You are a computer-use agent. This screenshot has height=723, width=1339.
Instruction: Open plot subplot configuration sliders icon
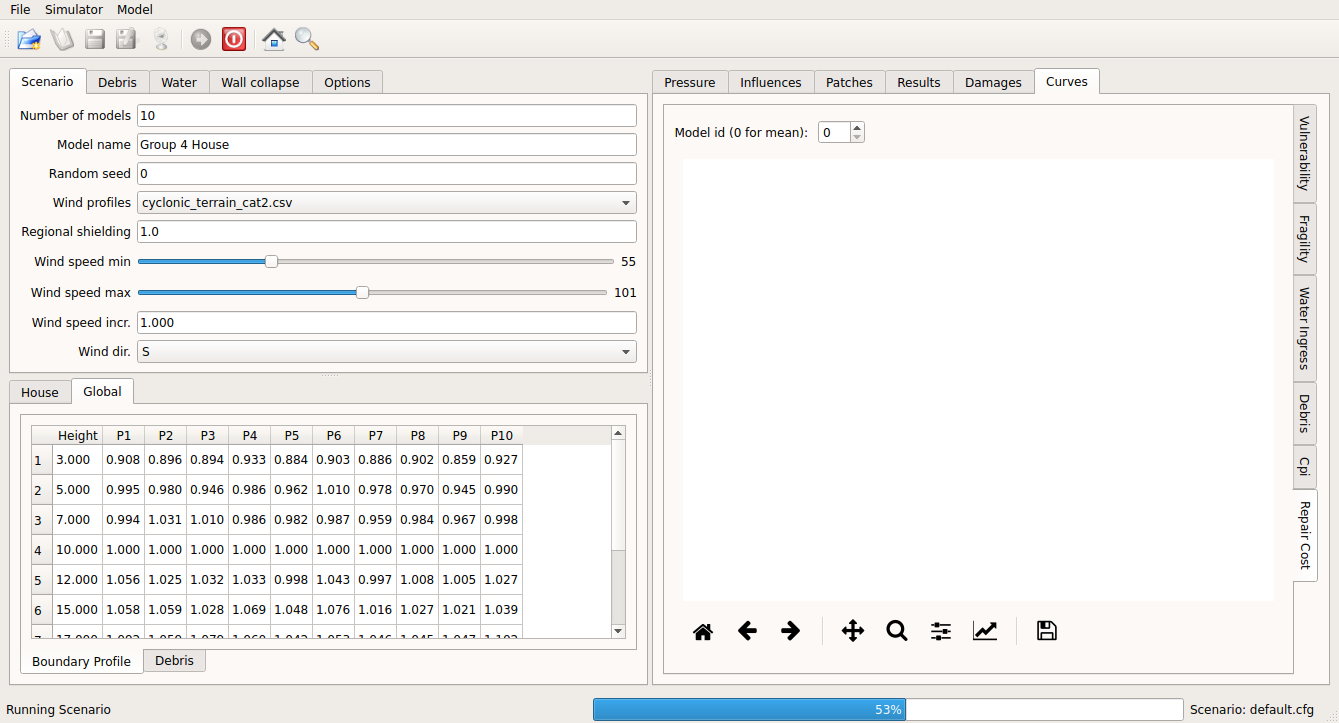(941, 631)
